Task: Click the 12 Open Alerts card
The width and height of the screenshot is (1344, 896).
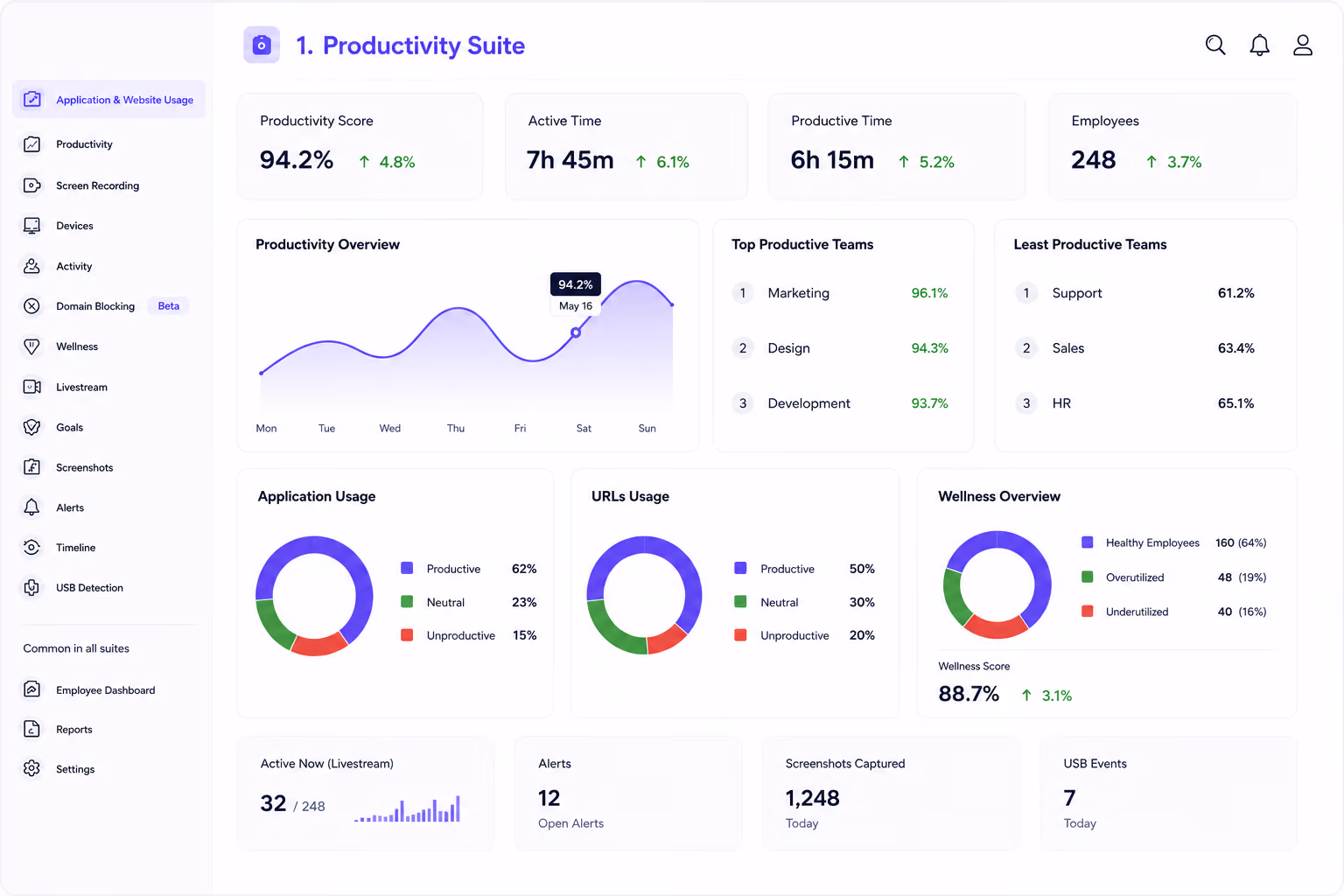Action: (627, 793)
